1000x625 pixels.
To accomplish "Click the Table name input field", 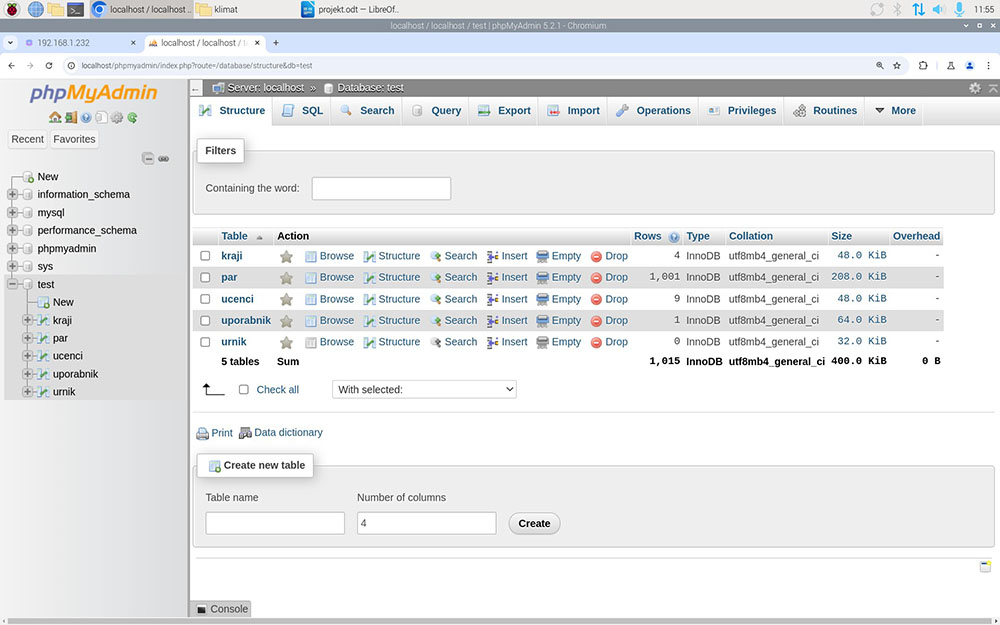I will [275, 524].
